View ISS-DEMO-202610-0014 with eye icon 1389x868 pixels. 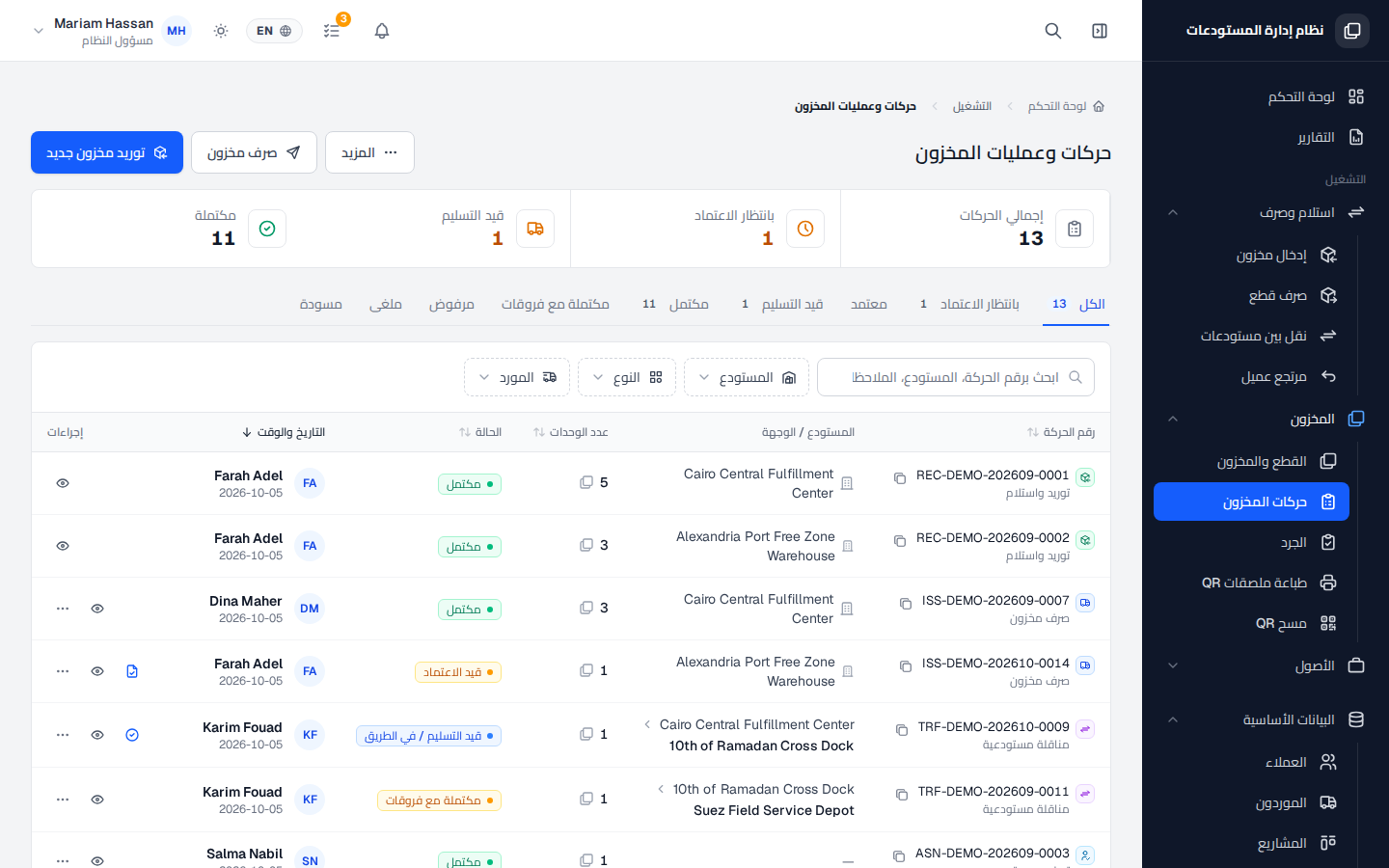point(97,671)
